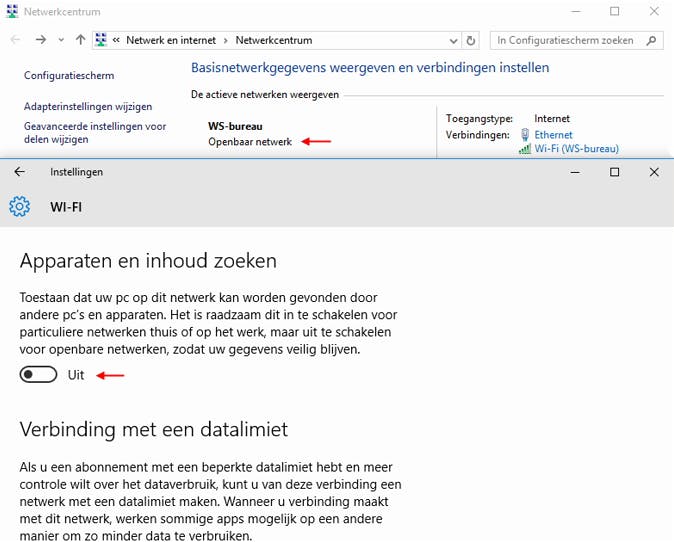This screenshot has width=674, height=542.
Task: Select 'Basisnetwerkgegevens weergeven en verbindingen instellen' heading
Action: (x=370, y=68)
